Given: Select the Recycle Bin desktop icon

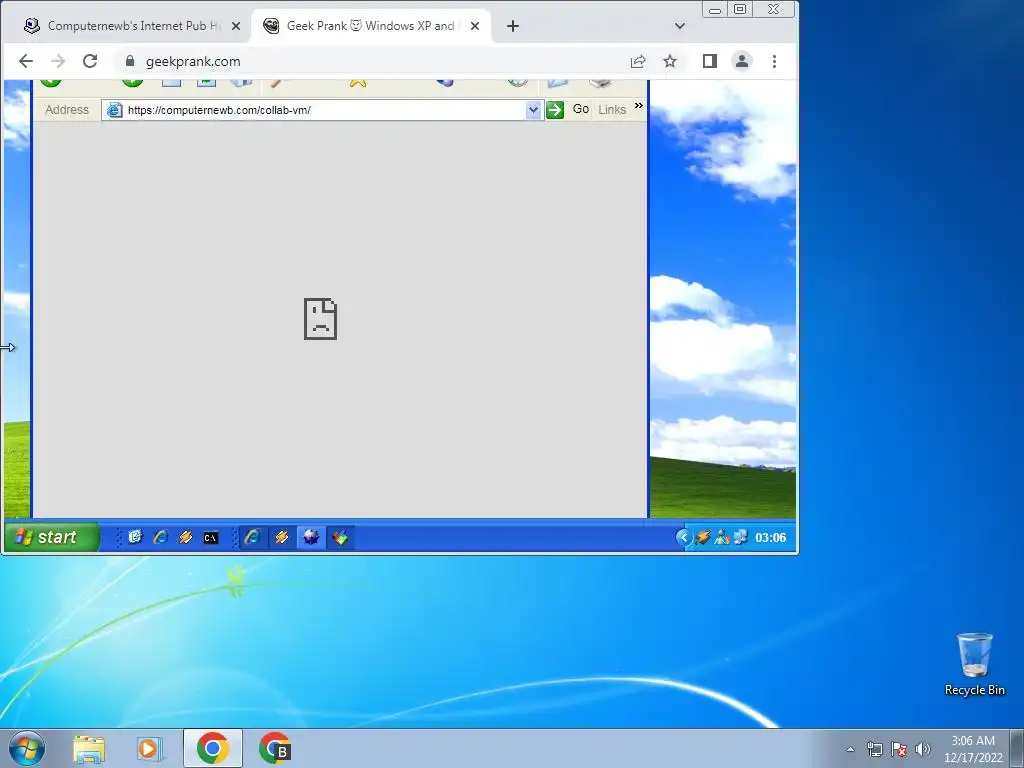Looking at the screenshot, I should click(975, 665).
